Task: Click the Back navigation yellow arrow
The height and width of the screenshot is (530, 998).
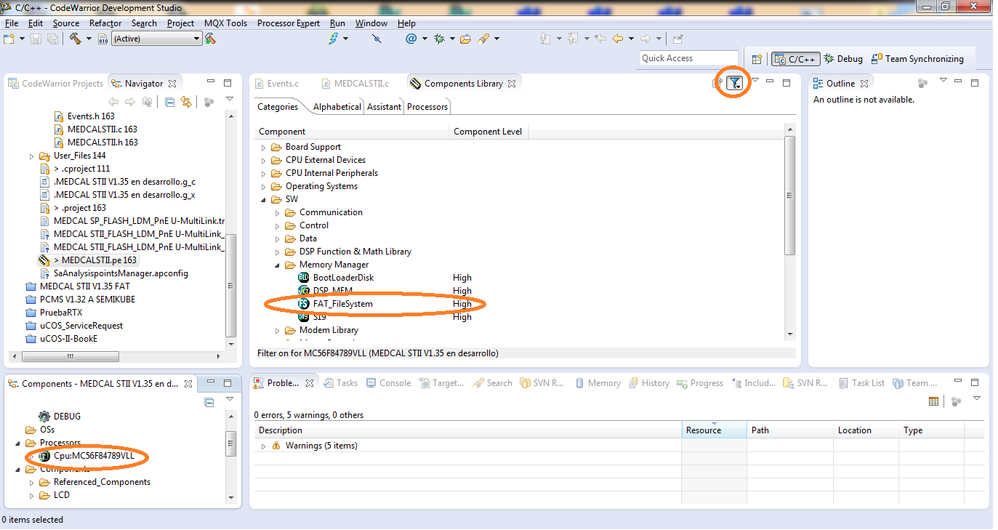Action: [618, 39]
